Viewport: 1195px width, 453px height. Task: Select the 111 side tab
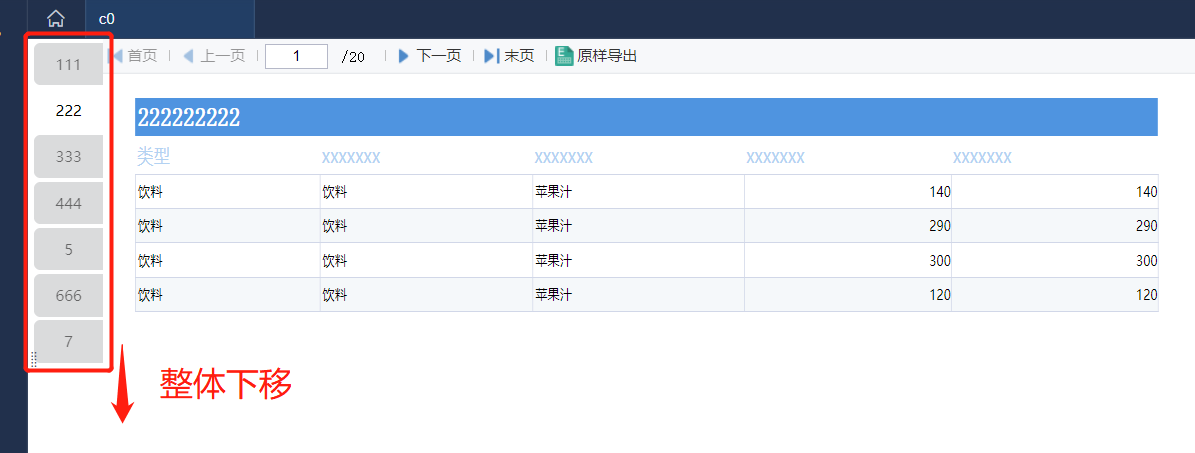[69, 65]
